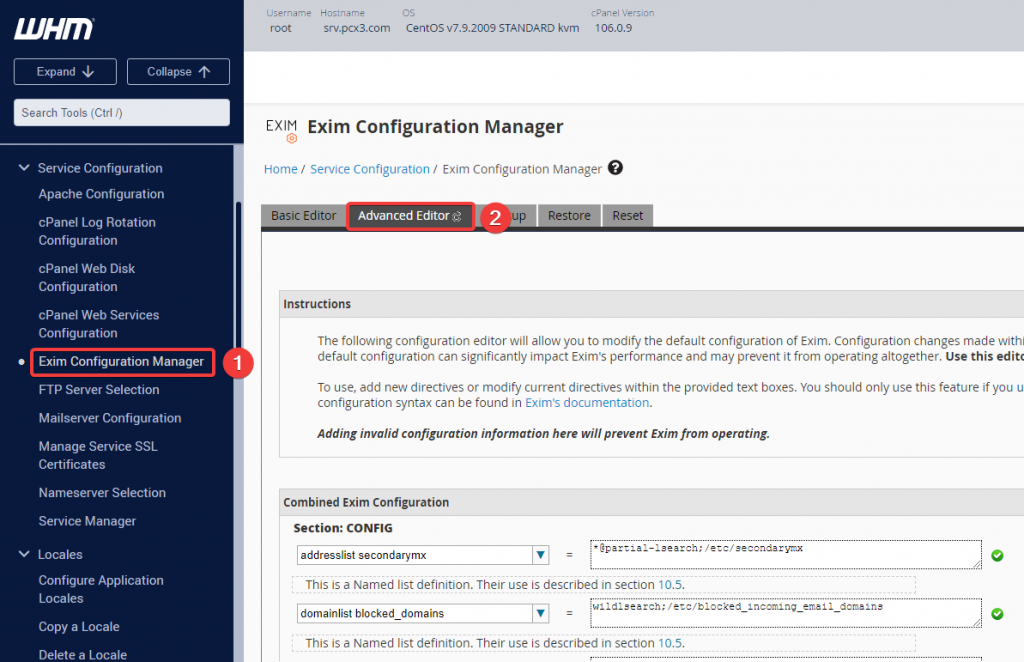Viewport: 1024px width, 662px height.
Task: Click the Exim logo icon beside title
Action: [x=281, y=130]
